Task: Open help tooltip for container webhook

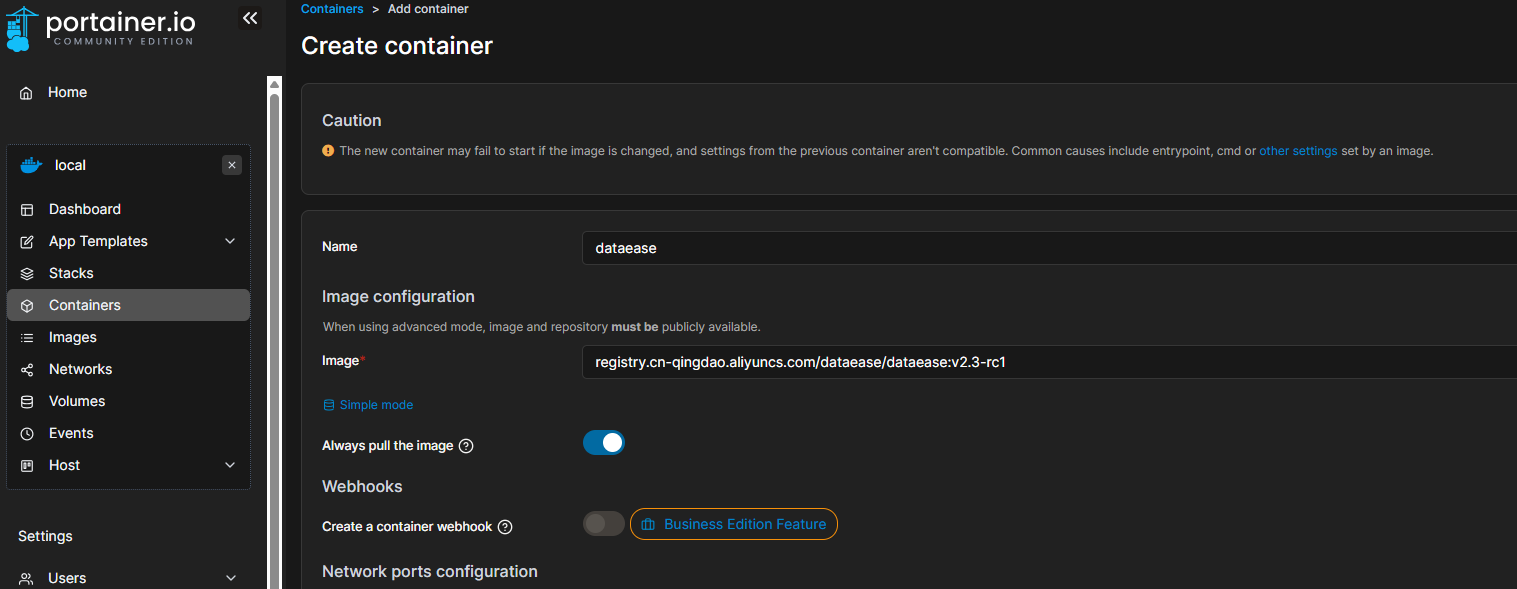Action: 505,527
